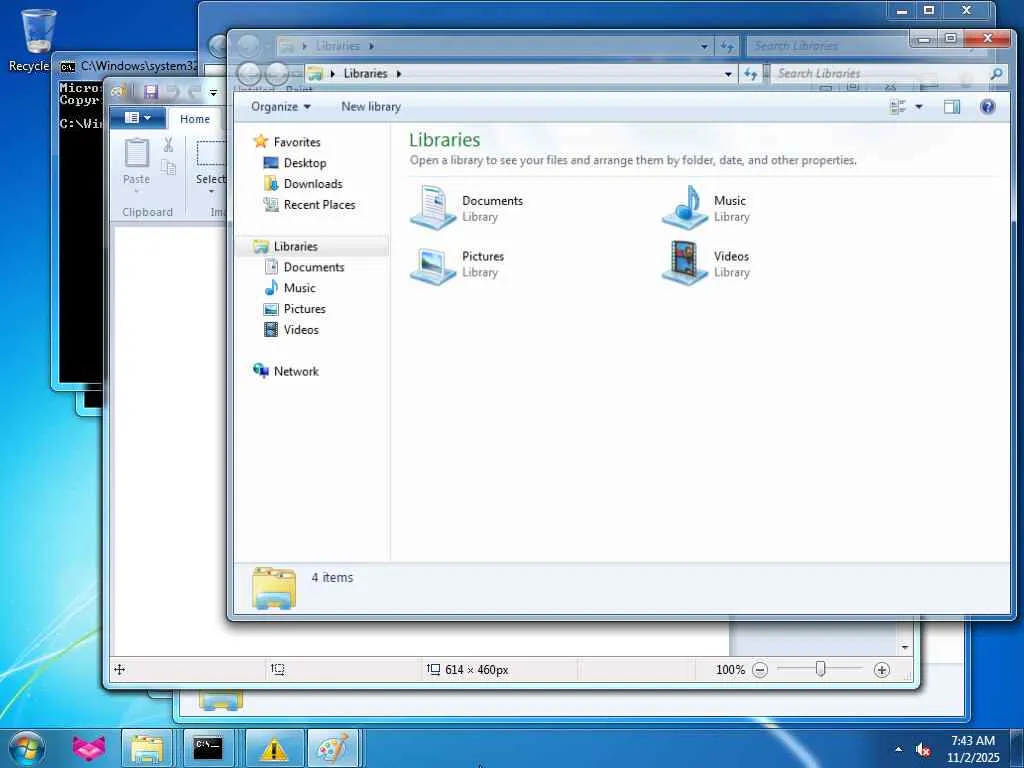
Task: Click the Search Libraries input box
Action: pyautogui.click(x=878, y=74)
